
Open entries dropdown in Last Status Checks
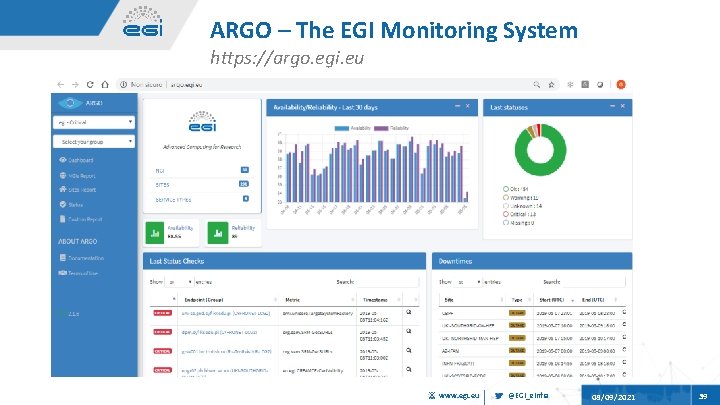[x=179, y=282]
